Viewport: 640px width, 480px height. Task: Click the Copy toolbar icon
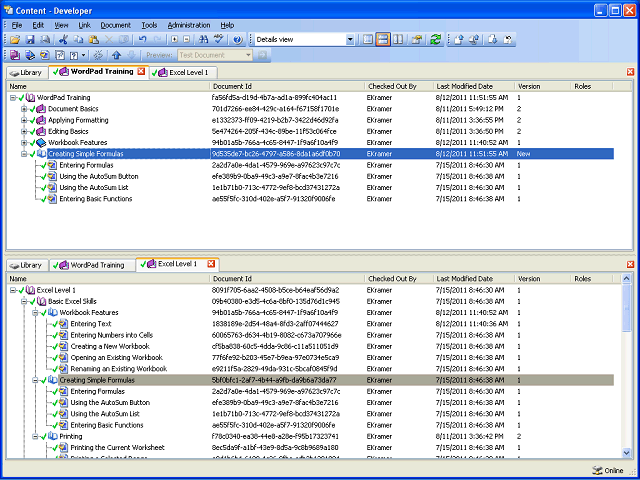tap(78, 40)
